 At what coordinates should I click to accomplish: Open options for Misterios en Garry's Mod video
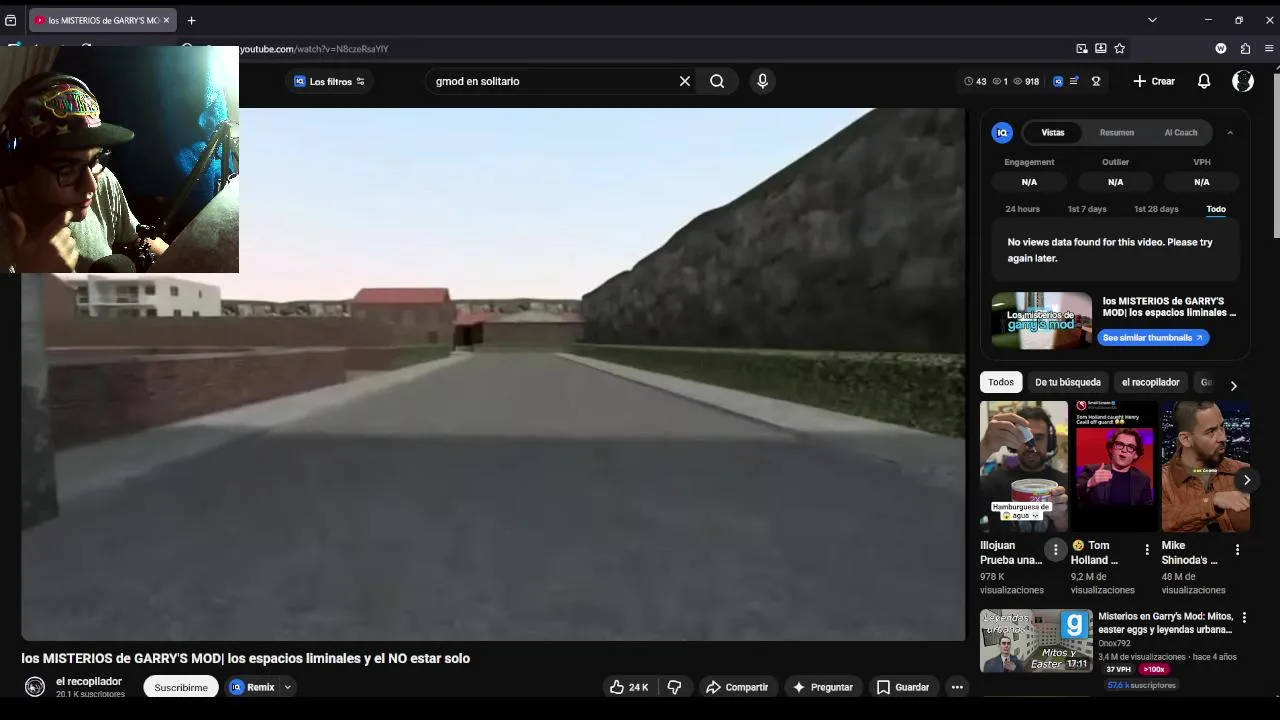[1244, 618]
